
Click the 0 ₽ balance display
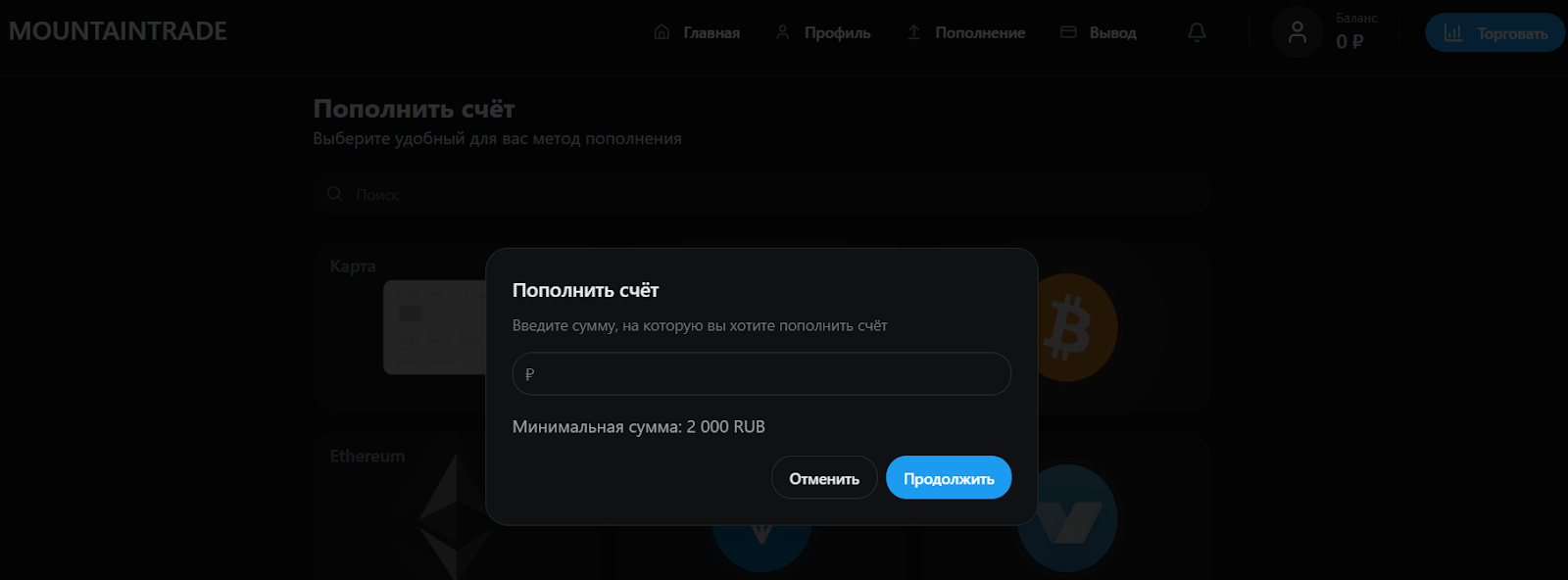(x=1349, y=41)
